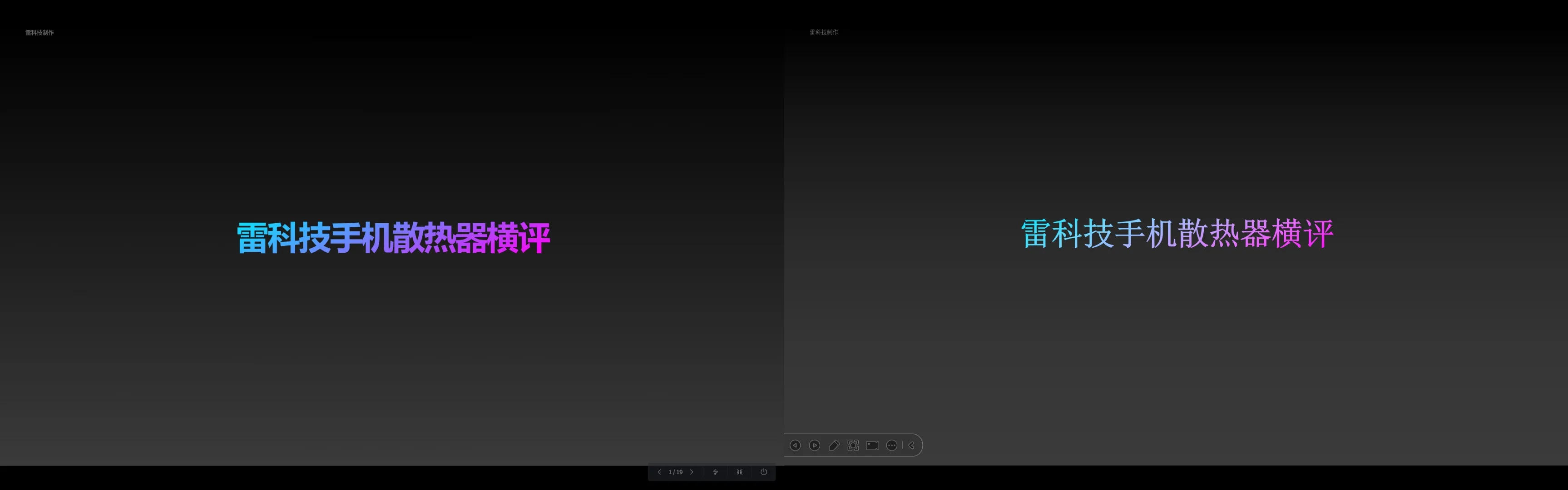Click the 1/19 slide counter
The height and width of the screenshot is (490, 1568).
[676, 472]
